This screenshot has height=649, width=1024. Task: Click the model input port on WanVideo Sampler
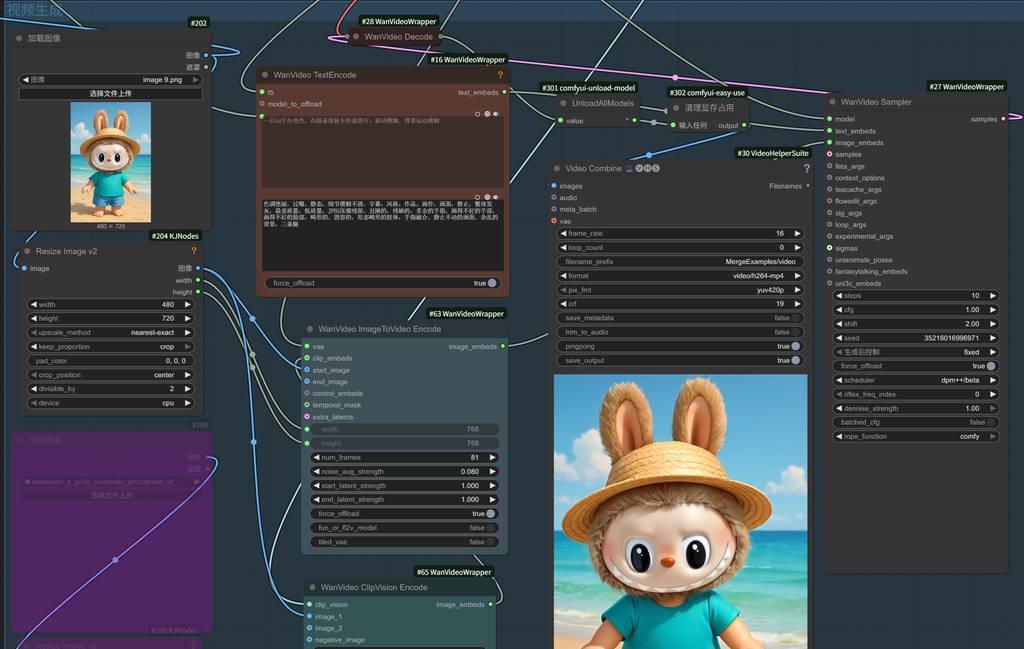[x=829, y=119]
